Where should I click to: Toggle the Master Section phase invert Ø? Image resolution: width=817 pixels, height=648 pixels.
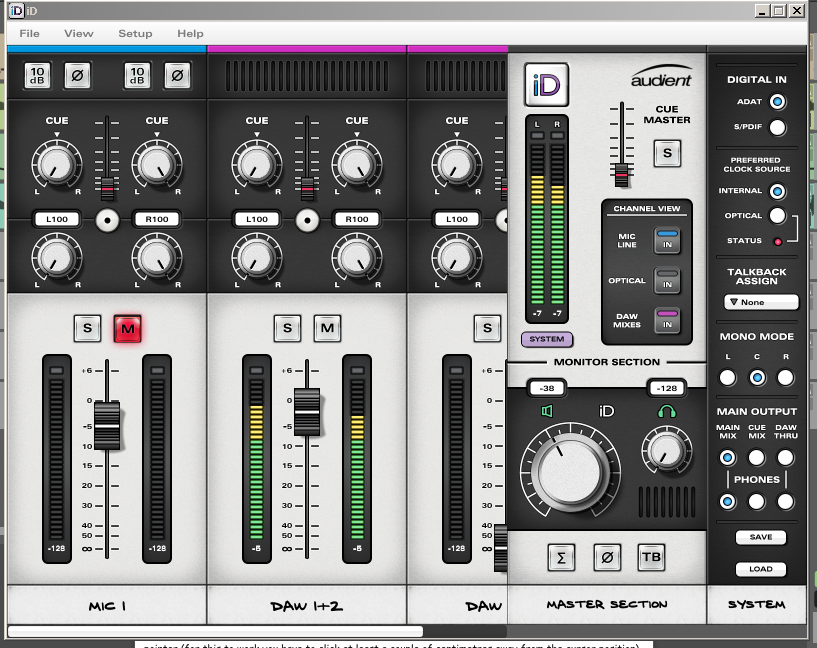[x=607, y=557]
